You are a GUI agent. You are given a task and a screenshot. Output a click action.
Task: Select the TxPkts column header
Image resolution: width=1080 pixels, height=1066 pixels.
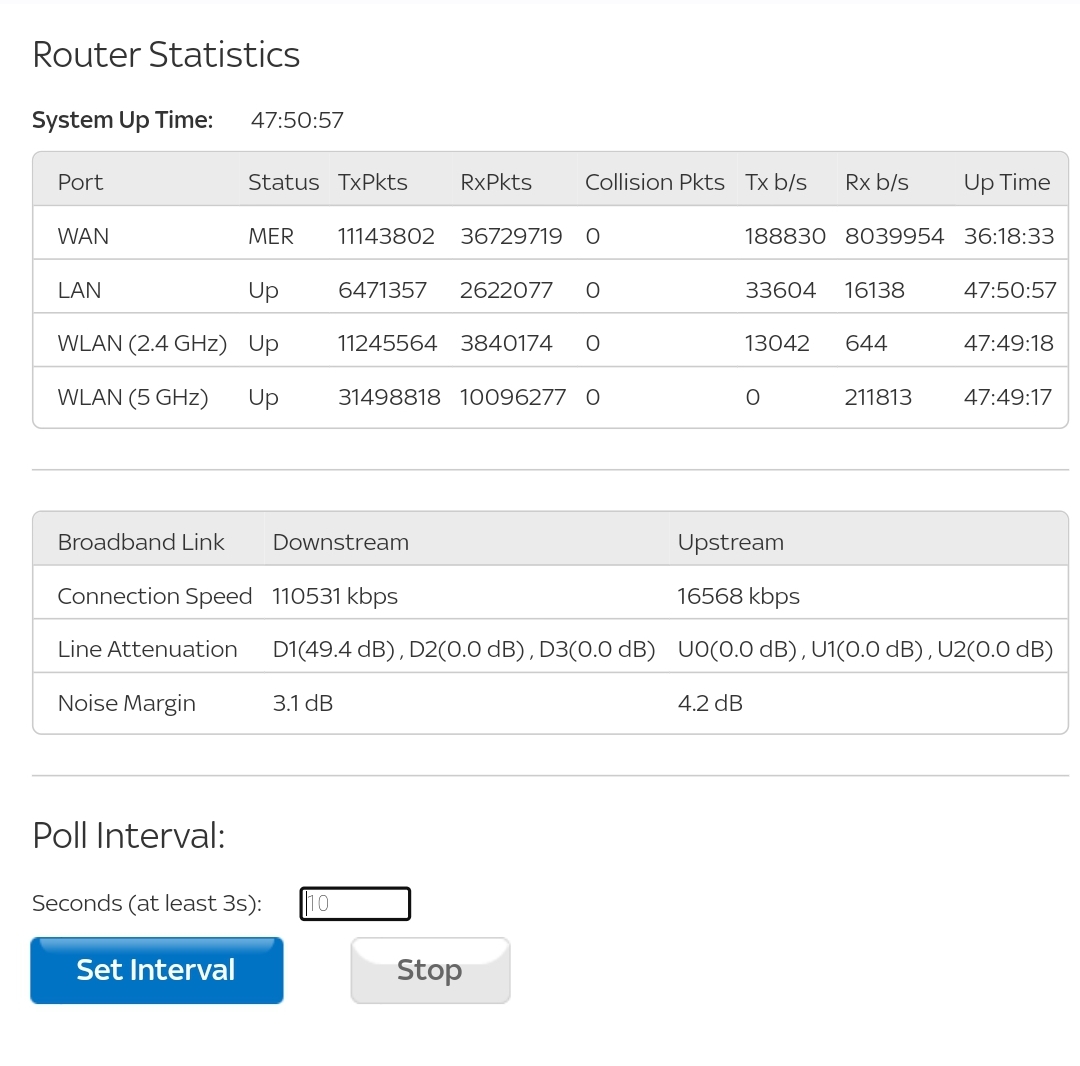click(372, 182)
